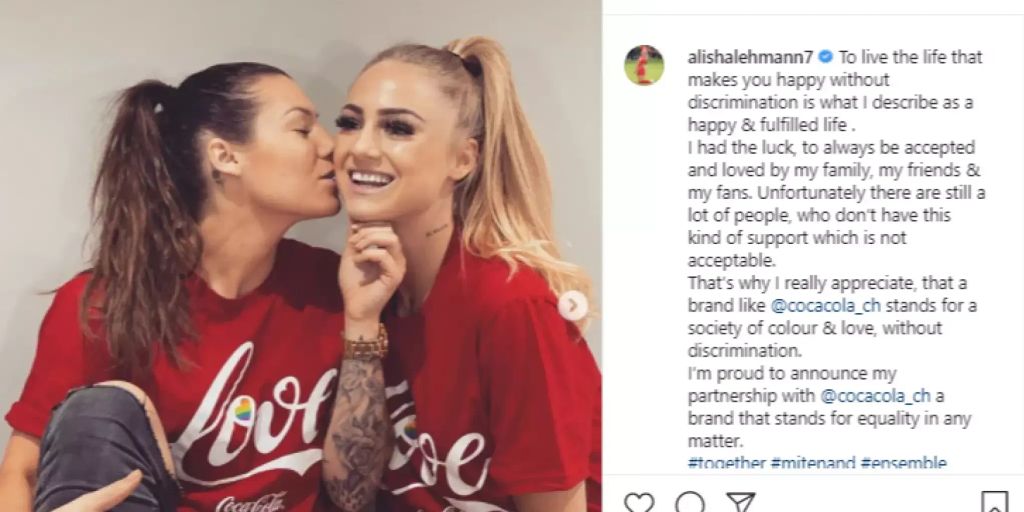This screenshot has height=512, width=1024.
Task: Share post via paper plane icon
Action: (x=741, y=502)
